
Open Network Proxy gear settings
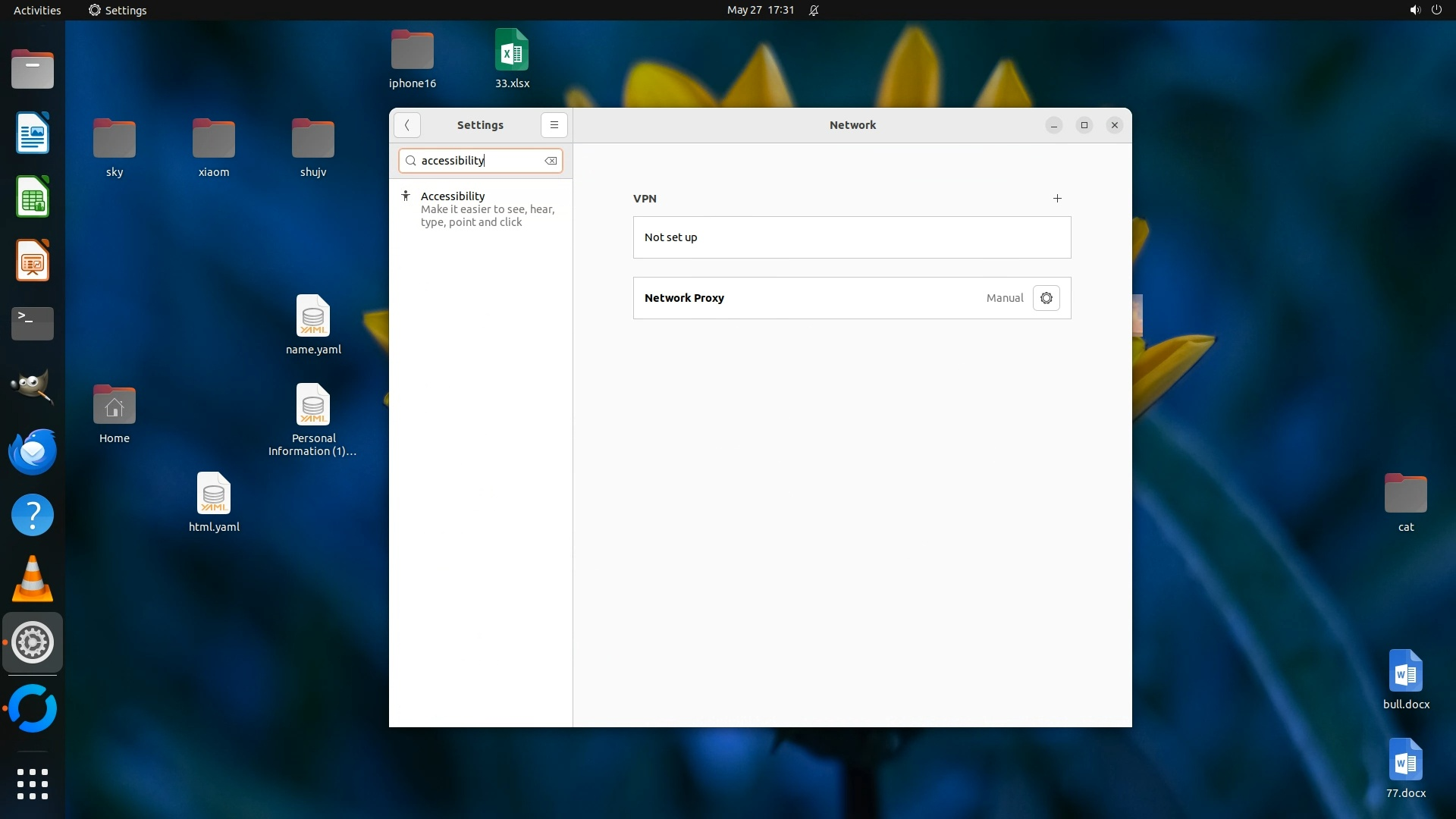[1046, 298]
